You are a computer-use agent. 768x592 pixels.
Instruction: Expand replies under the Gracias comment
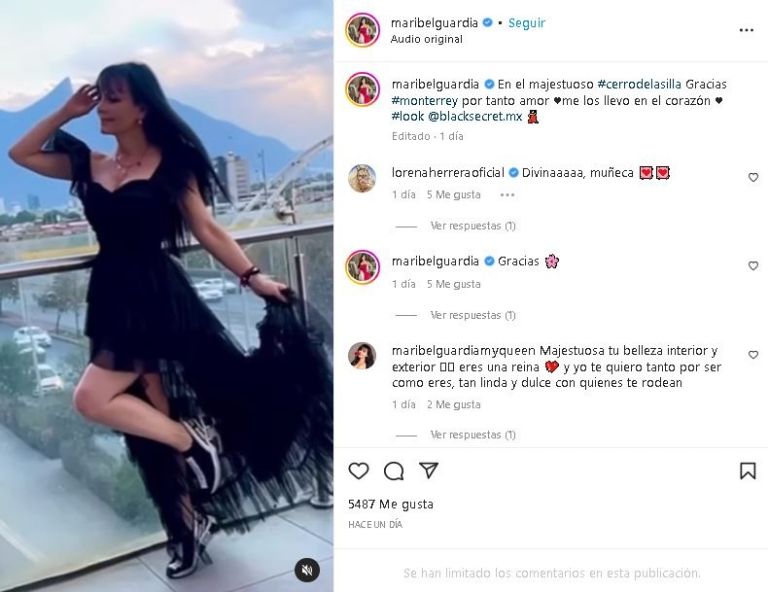[473, 315]
